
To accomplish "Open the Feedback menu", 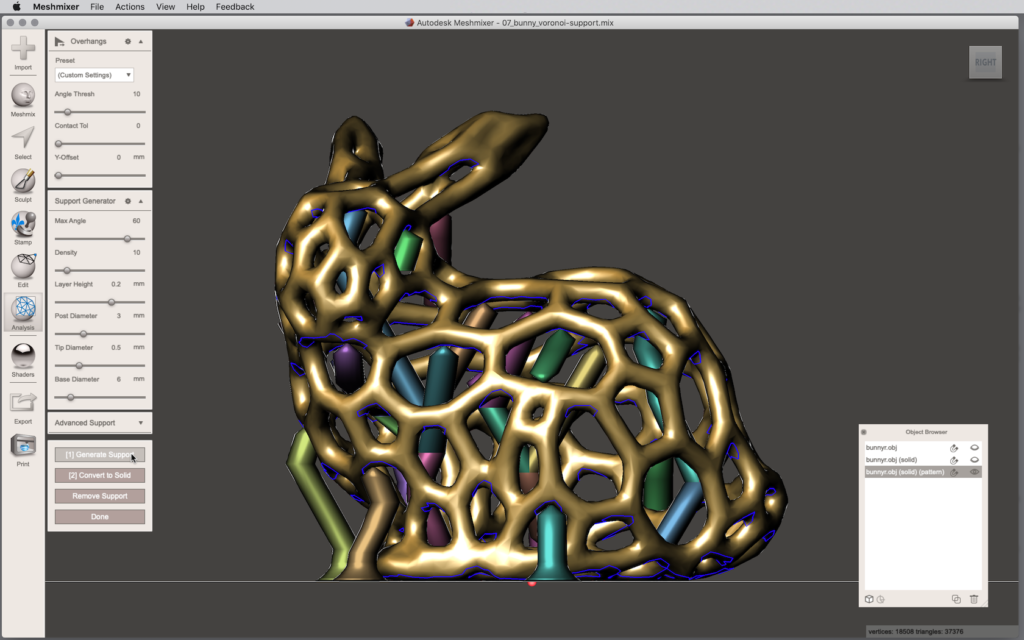I will click(x=235, y=7).
